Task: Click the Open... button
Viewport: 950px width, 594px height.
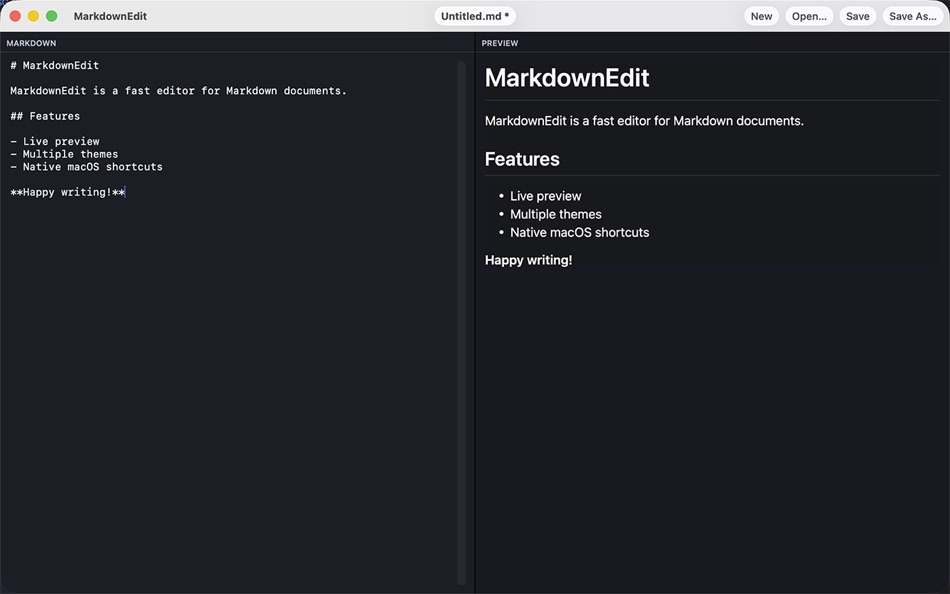Action: pos(809,15)
